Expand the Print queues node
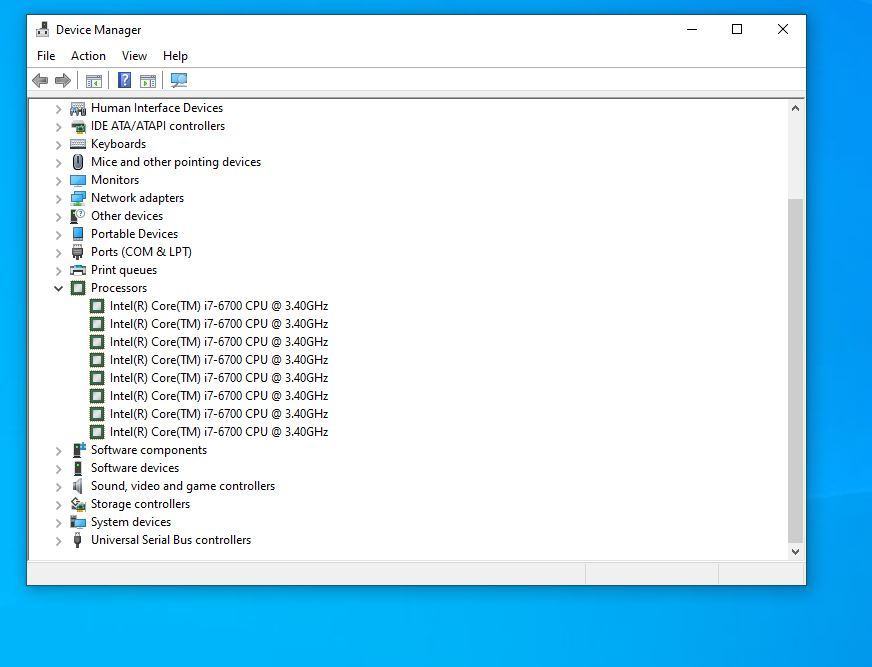 [58, 271]
